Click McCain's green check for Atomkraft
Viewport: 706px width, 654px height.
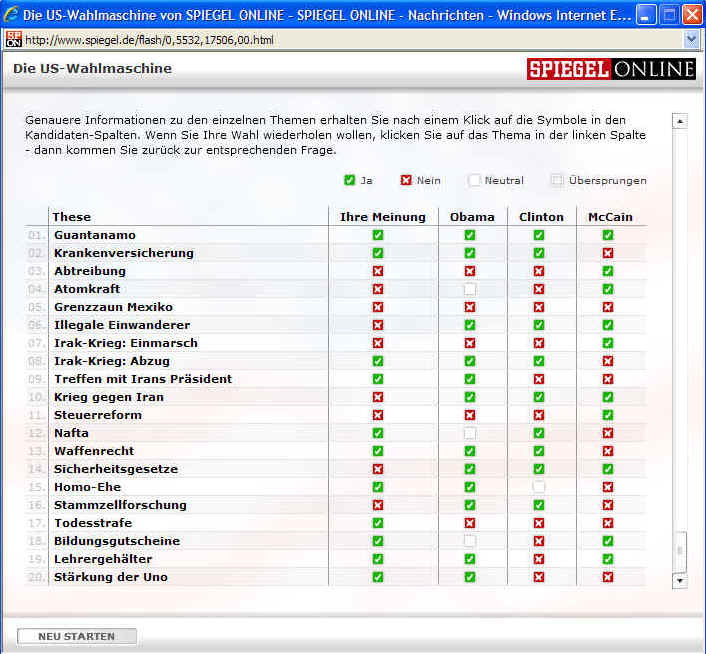tap(608, 289)
